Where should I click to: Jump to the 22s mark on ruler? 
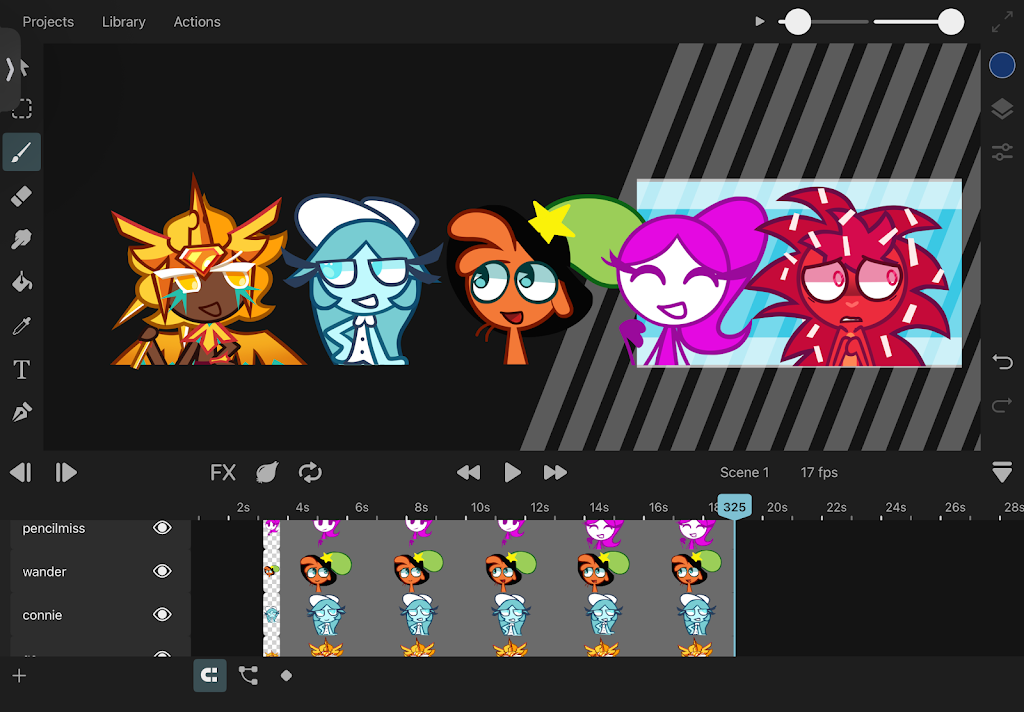[836, 508]
